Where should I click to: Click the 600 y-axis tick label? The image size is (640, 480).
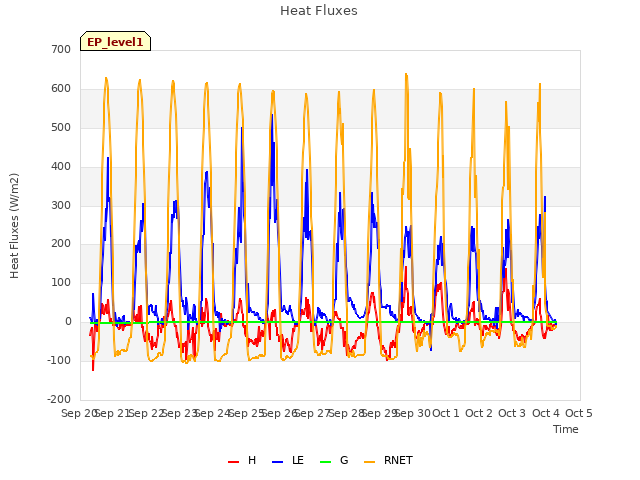(61, 89)
